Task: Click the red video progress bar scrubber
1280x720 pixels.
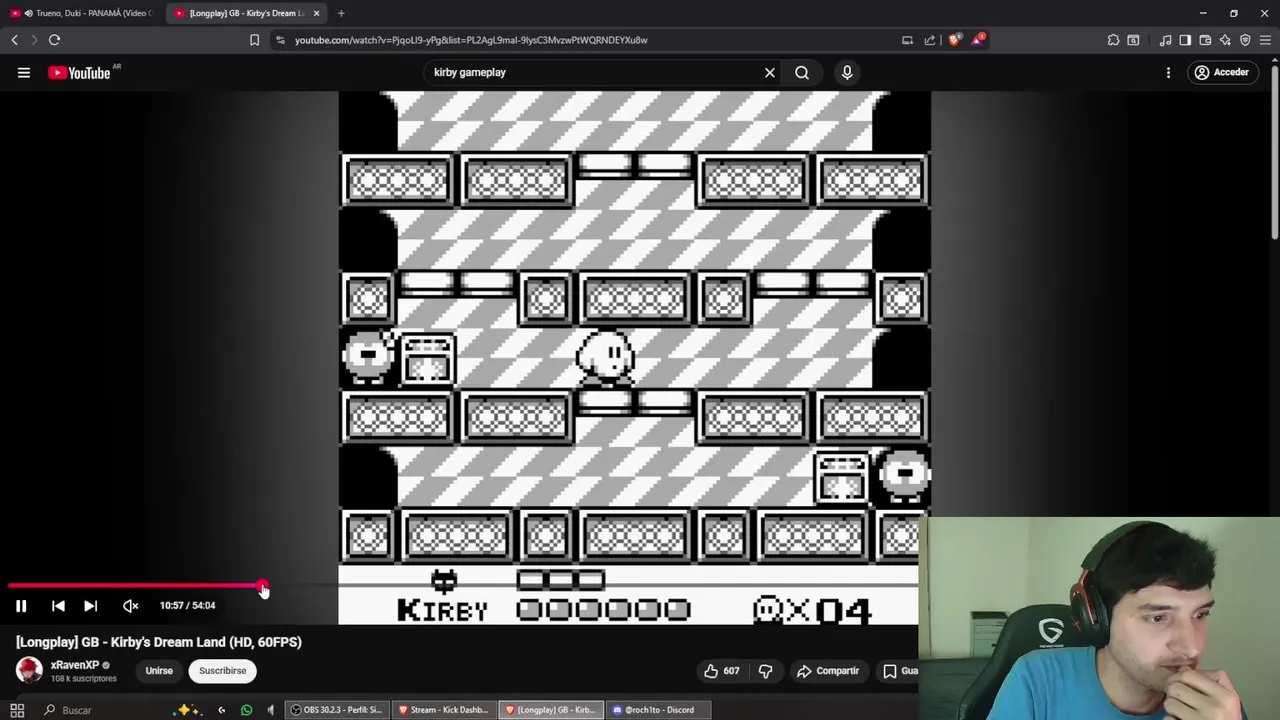Action: click(x=262, y=586)
